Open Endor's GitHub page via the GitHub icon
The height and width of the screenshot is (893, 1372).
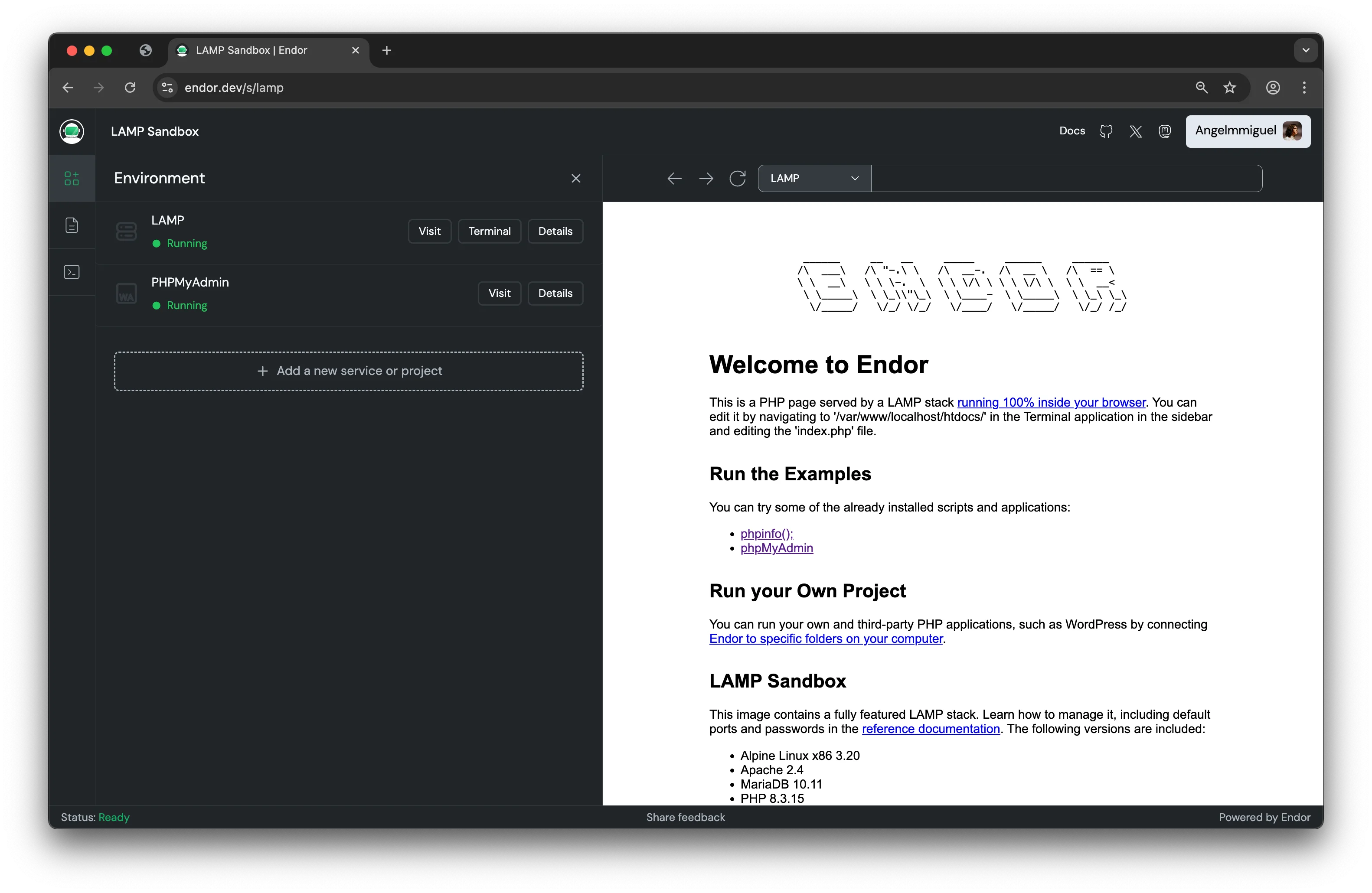point(1106,131)
